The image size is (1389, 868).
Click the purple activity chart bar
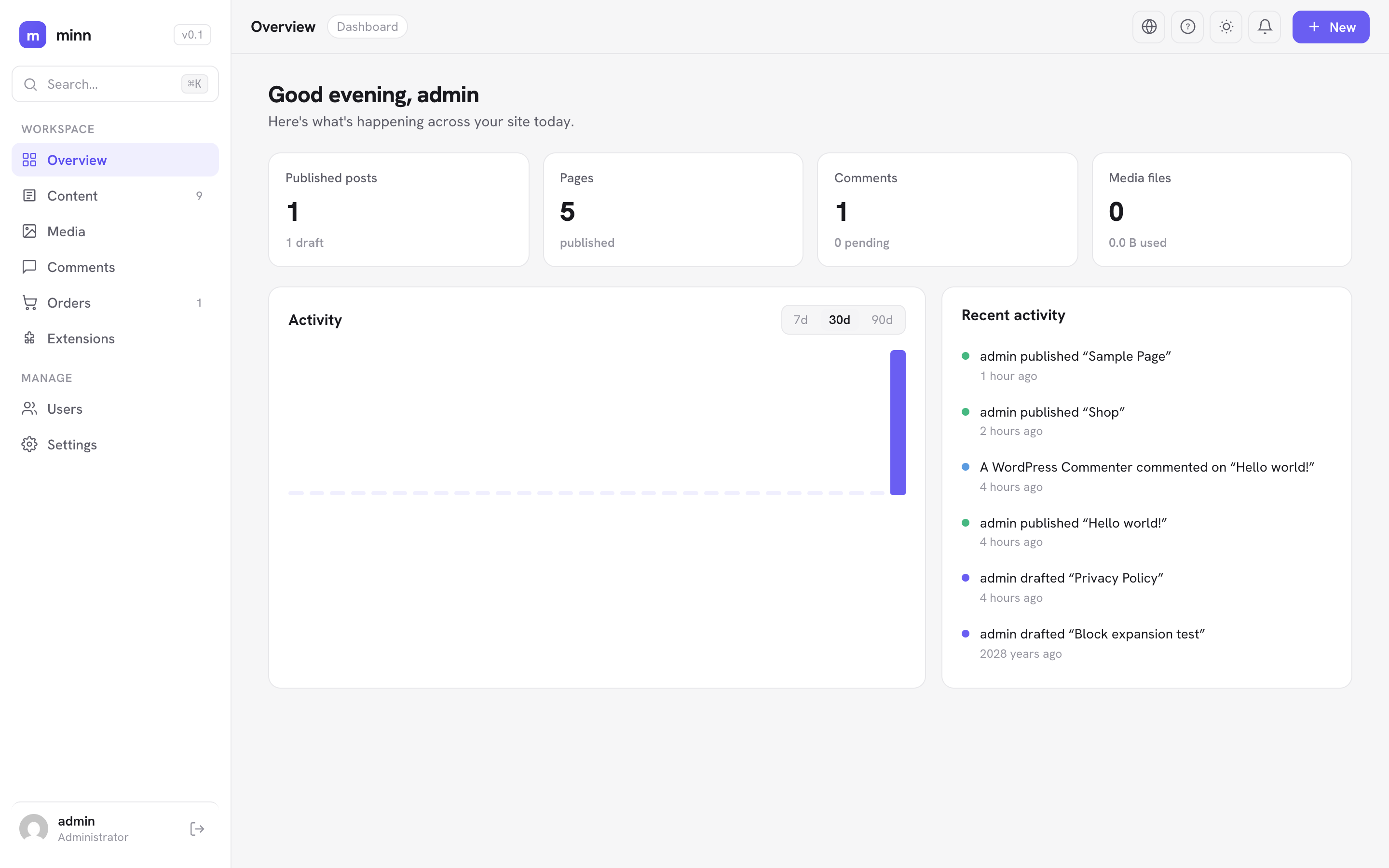(898, 422)
